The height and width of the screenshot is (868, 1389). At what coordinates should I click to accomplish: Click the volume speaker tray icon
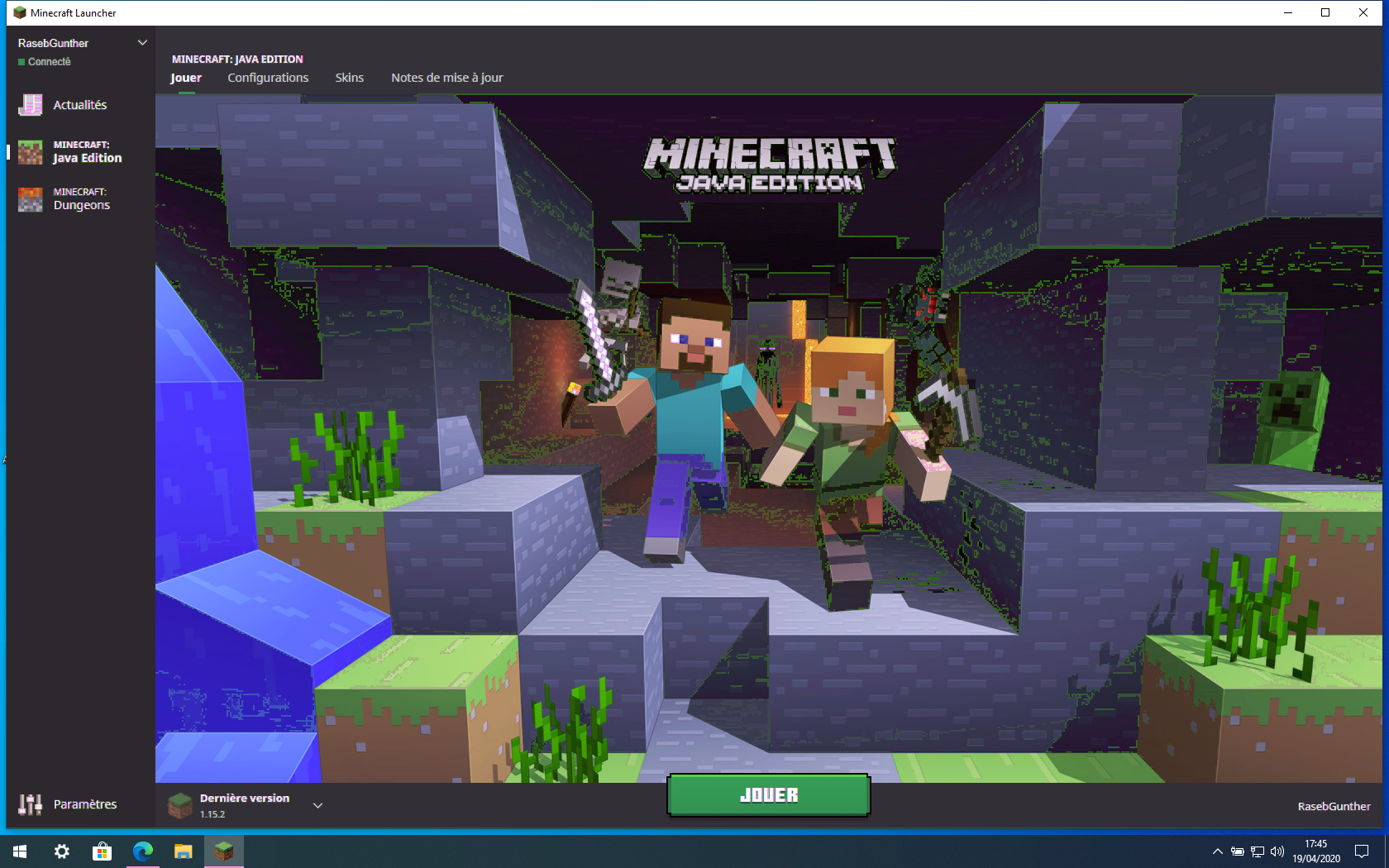pos(1277,851)
